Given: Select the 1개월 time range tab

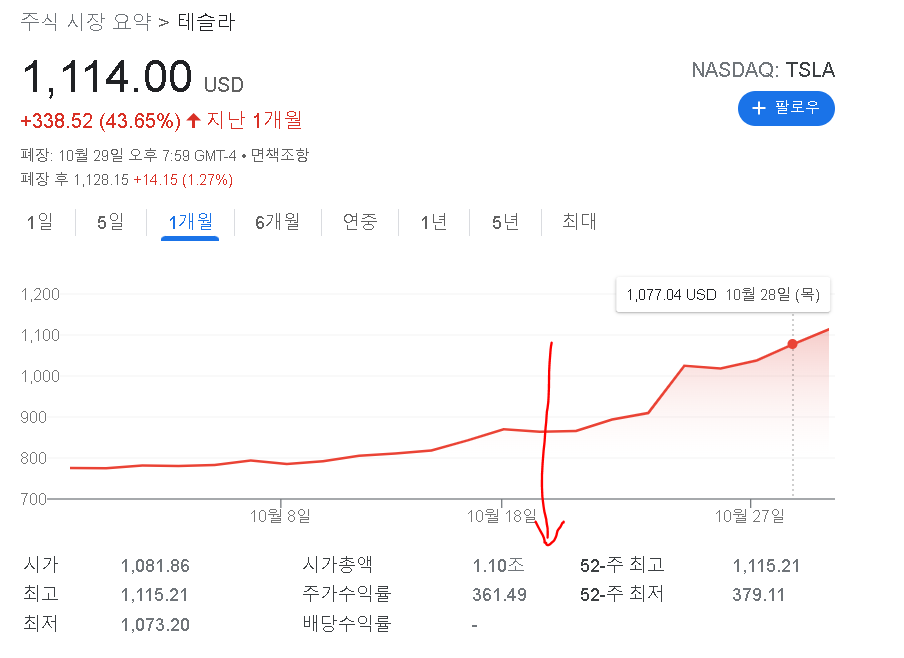Looking at the screenshot, I should pos(190,222).
